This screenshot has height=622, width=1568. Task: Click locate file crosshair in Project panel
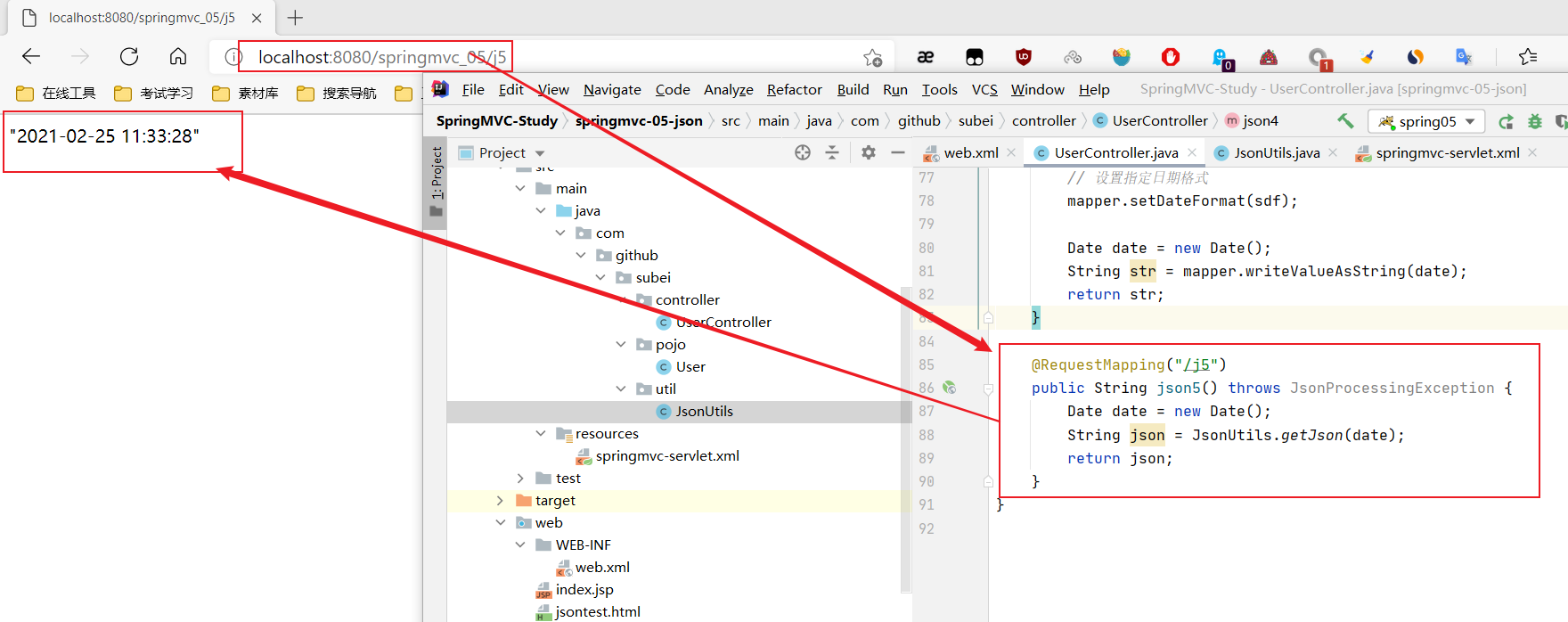pos(803,152)
